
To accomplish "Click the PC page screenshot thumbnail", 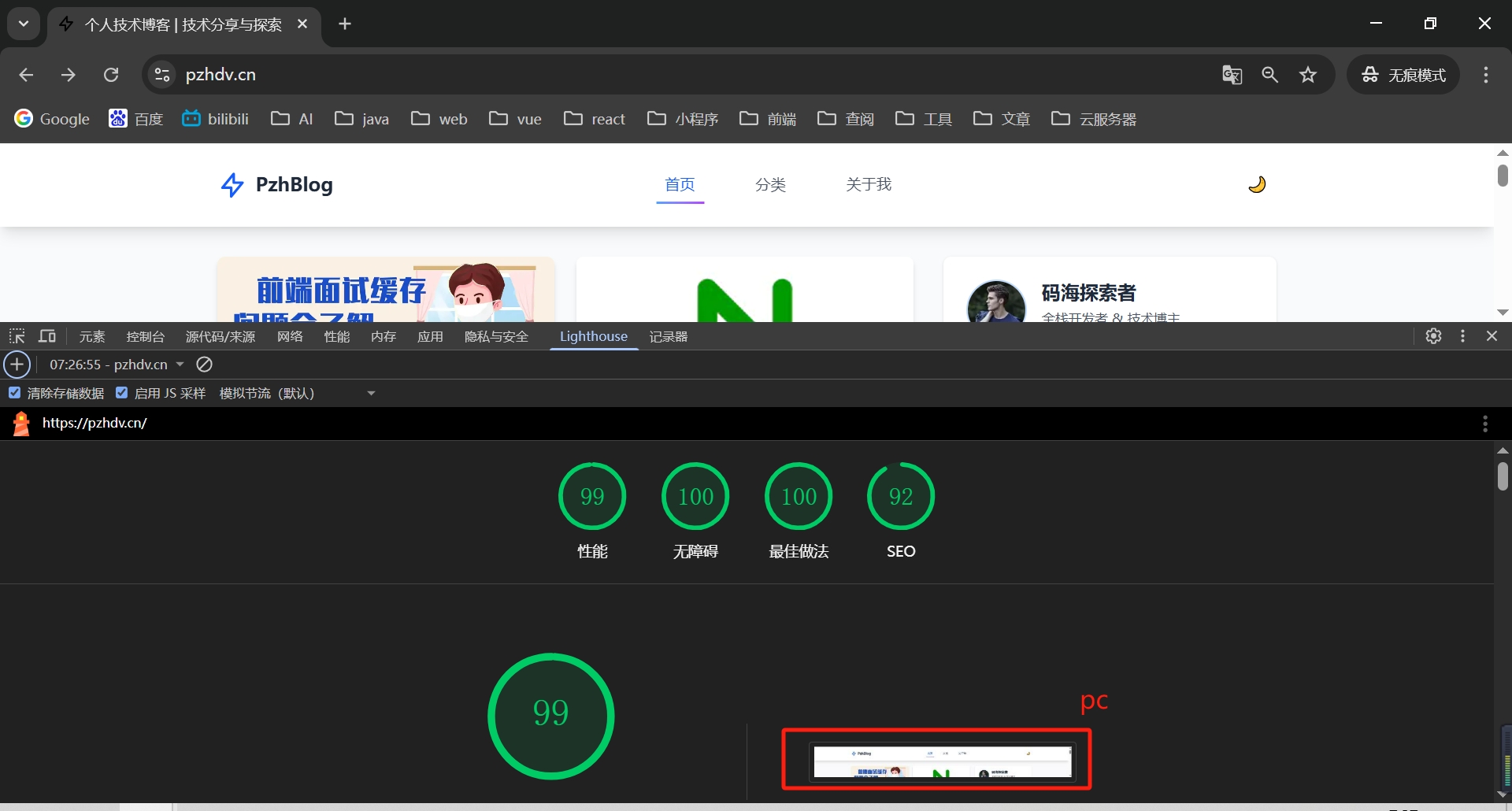I will 942,761.
